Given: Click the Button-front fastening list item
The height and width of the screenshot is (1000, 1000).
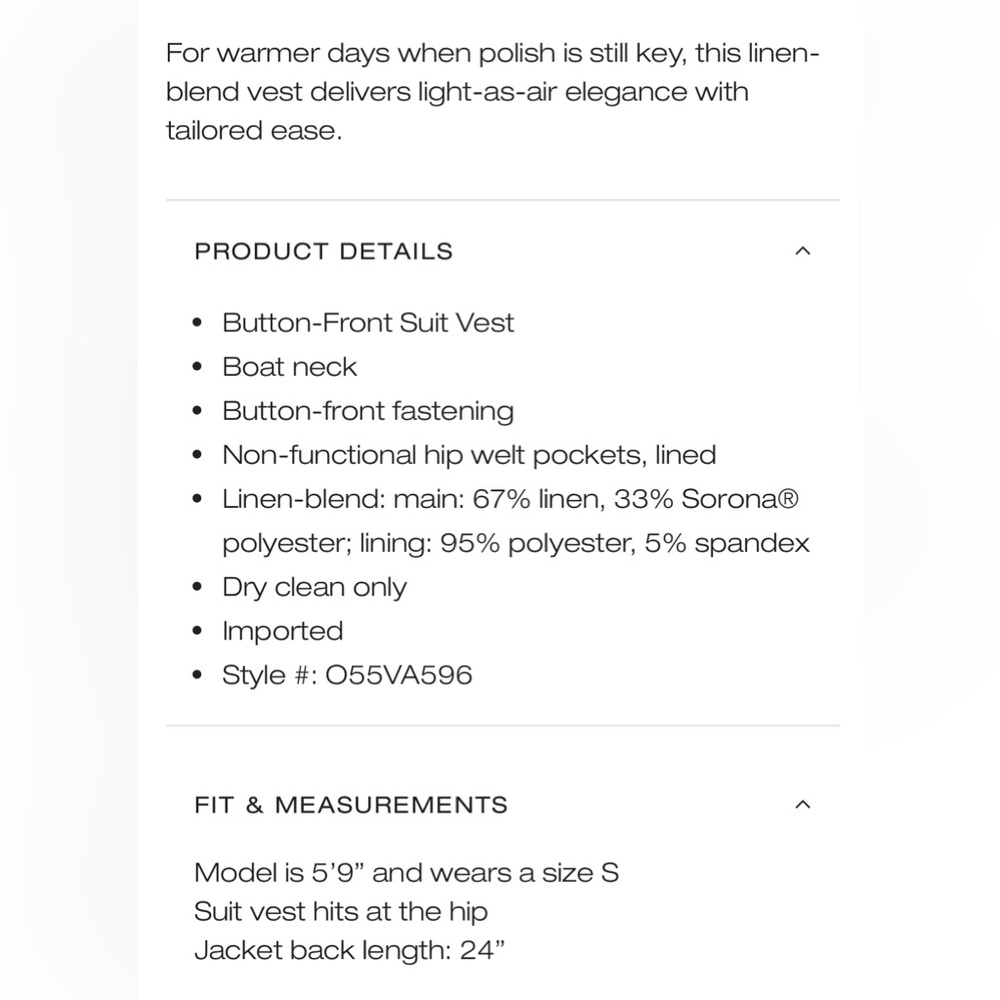Looking at the screenshot, I should 368,411.
